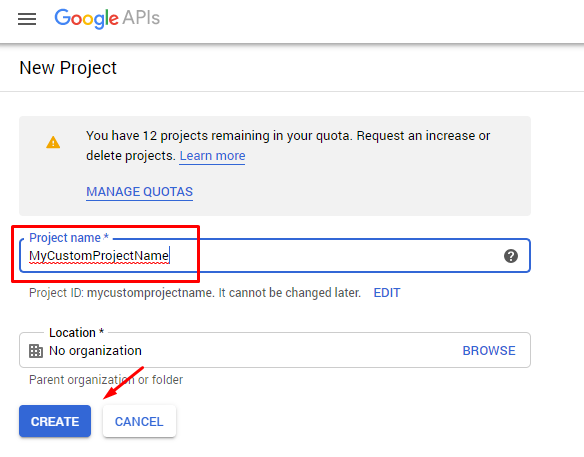
Task: Focus the Project name text field
Action: click(x=275, y=256)
